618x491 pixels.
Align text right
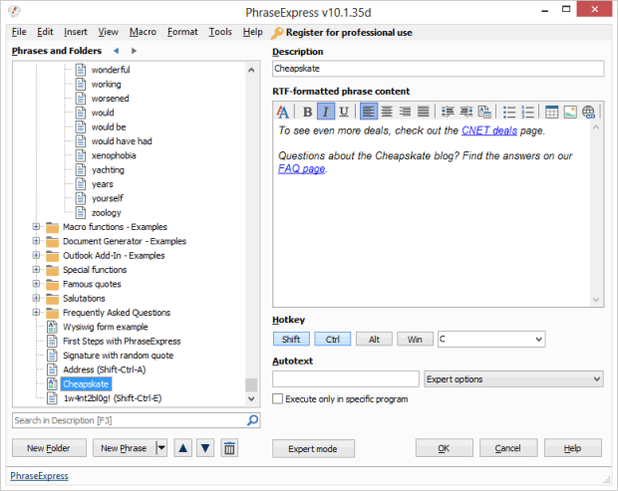pos(405,112)
